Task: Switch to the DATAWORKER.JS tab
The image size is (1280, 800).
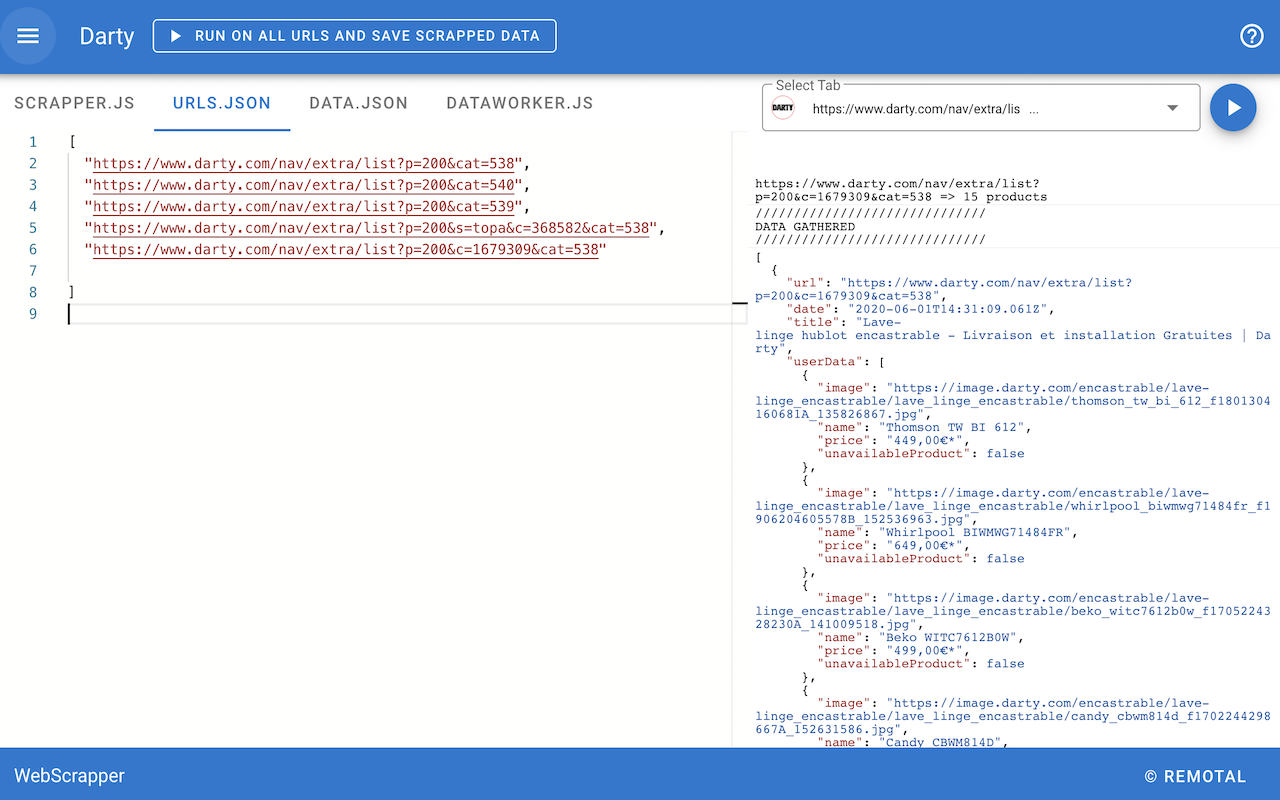Action: click(x=520, y=103)
